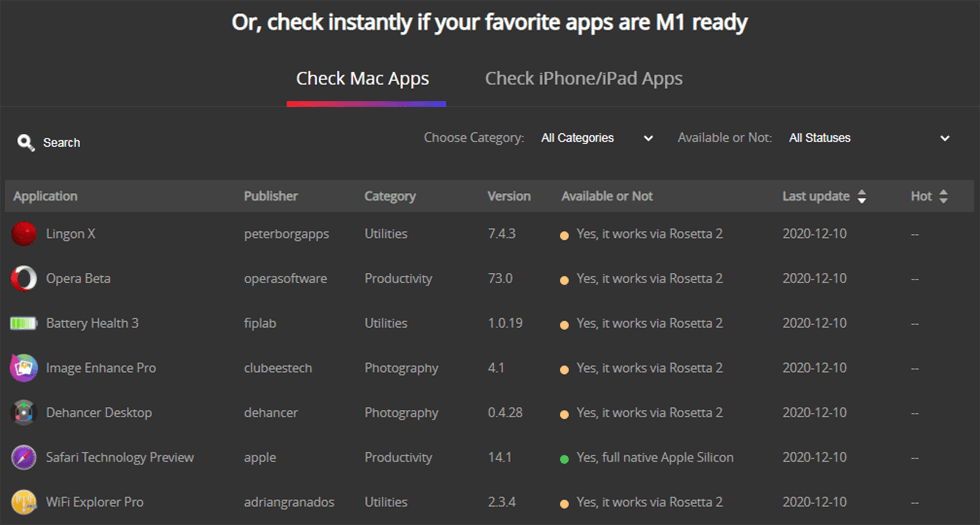The image size is (980, 525).
Task: Click publisher adriangranados
Action: (289, 502)
